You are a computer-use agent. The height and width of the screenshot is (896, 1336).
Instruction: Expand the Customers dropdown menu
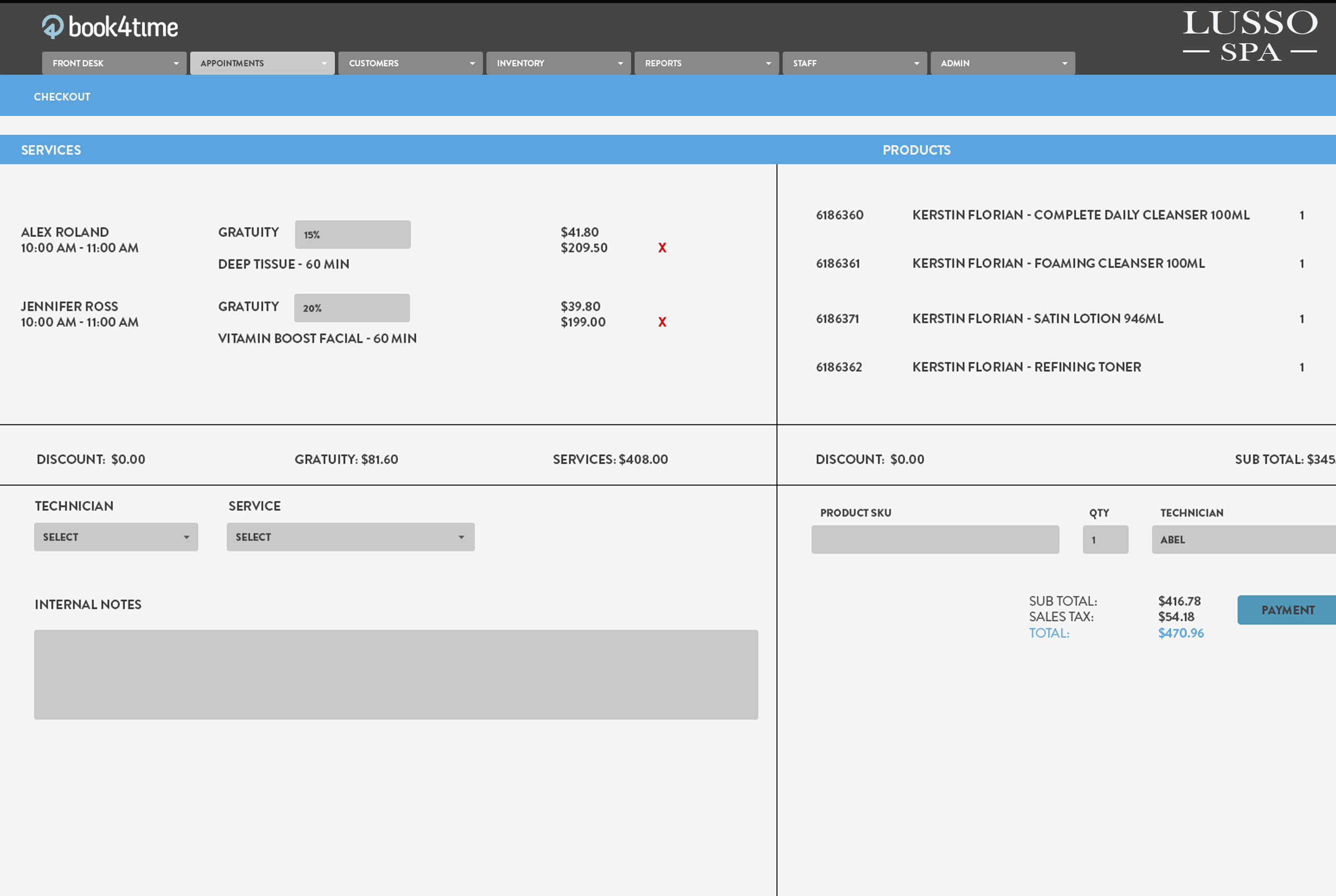(x=472, y=63)
